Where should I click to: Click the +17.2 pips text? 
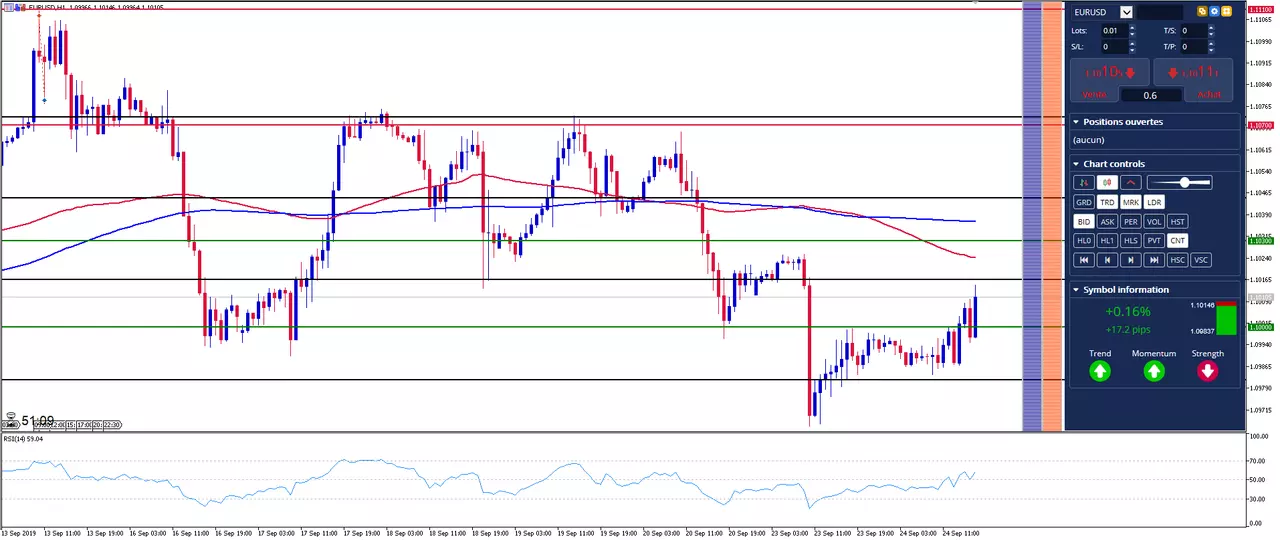tap(1127, 329)
